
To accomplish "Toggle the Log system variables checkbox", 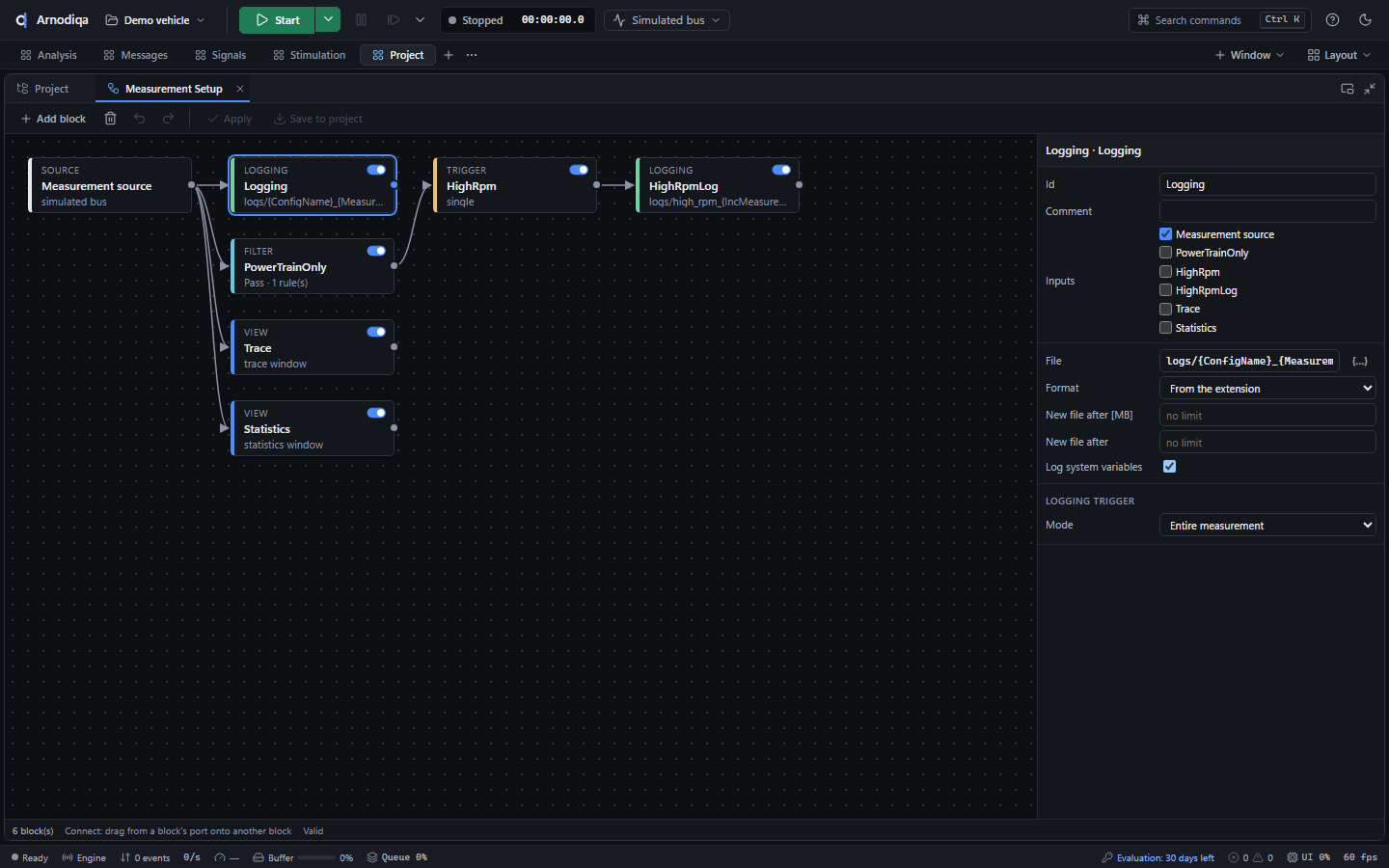I will coord(1169,467).
